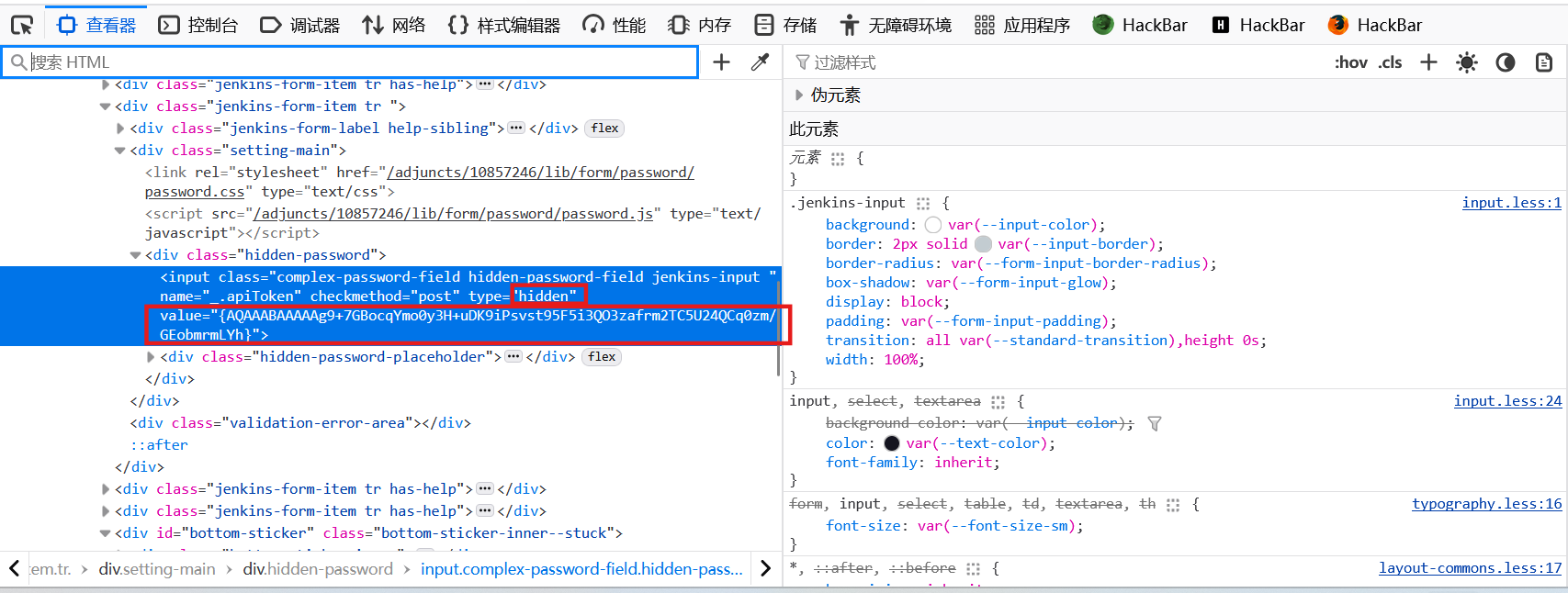The image size is (1568, 593).
Task: Open the Style Editor (样式编辑器) tab
Action: 504,25
